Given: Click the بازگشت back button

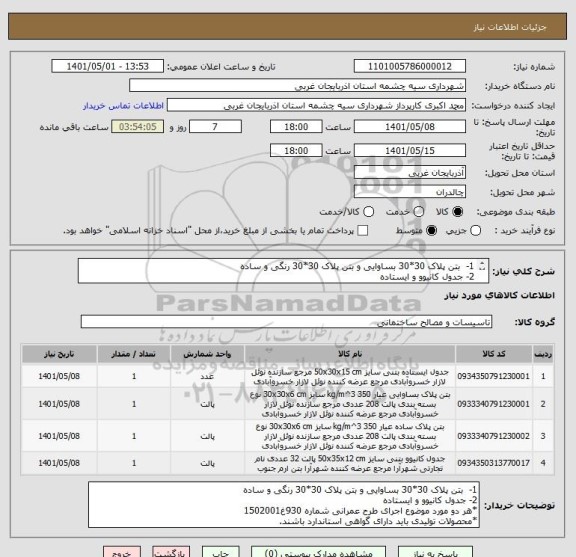Looking at the screenshot, I should coord(171,552).
